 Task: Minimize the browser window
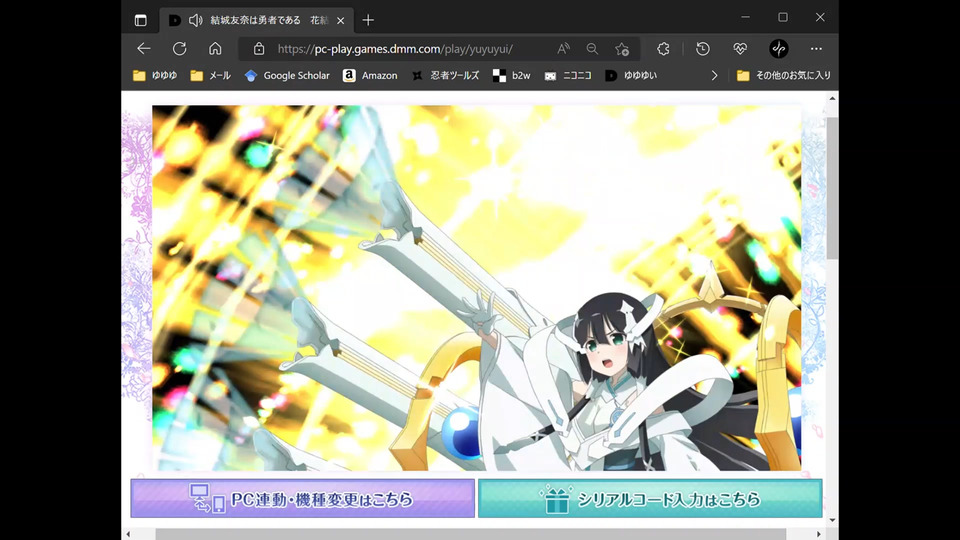tap(745, 17)
